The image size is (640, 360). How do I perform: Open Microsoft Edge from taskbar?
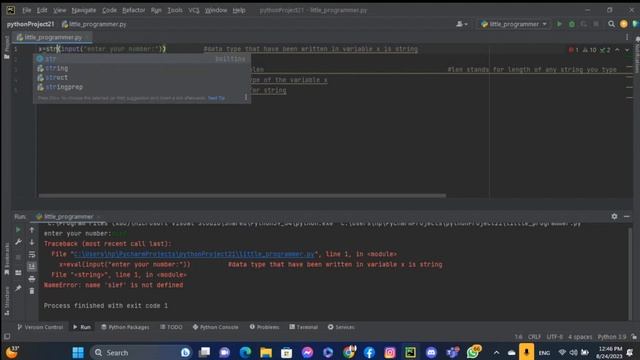tap(245, 352)
